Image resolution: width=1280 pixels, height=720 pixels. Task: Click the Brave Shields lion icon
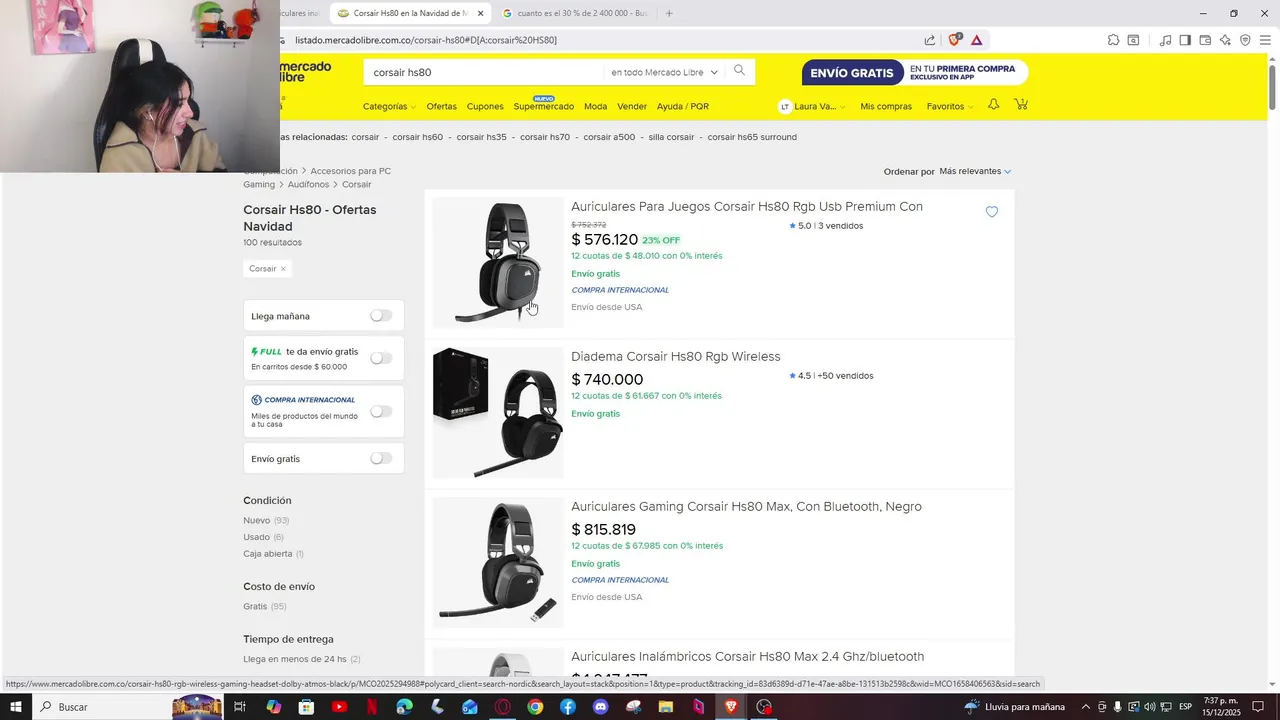click(x=956, y=40)
